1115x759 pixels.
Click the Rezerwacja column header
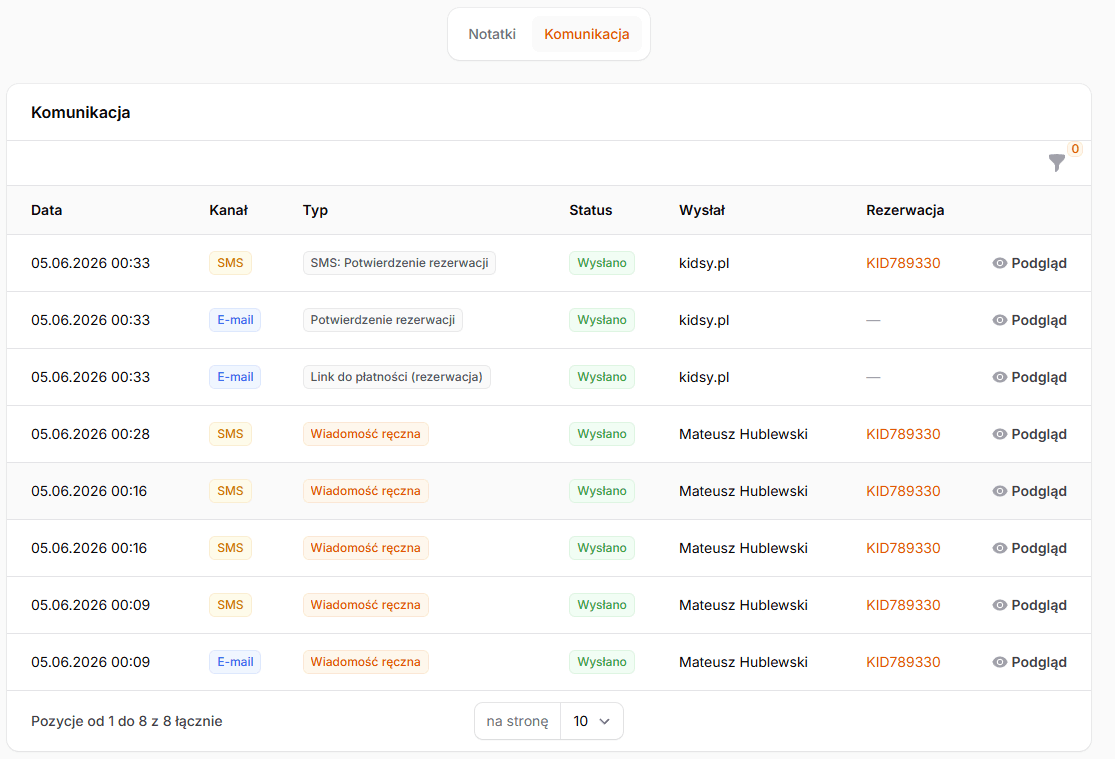[905, 210]
